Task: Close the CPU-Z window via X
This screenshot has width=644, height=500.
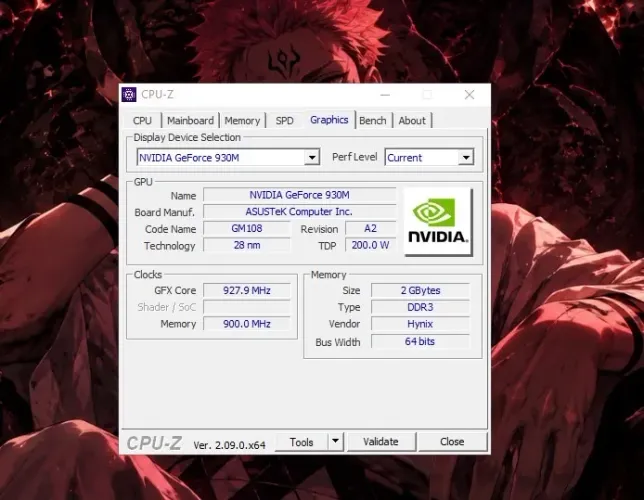Action: click(469, 95)
